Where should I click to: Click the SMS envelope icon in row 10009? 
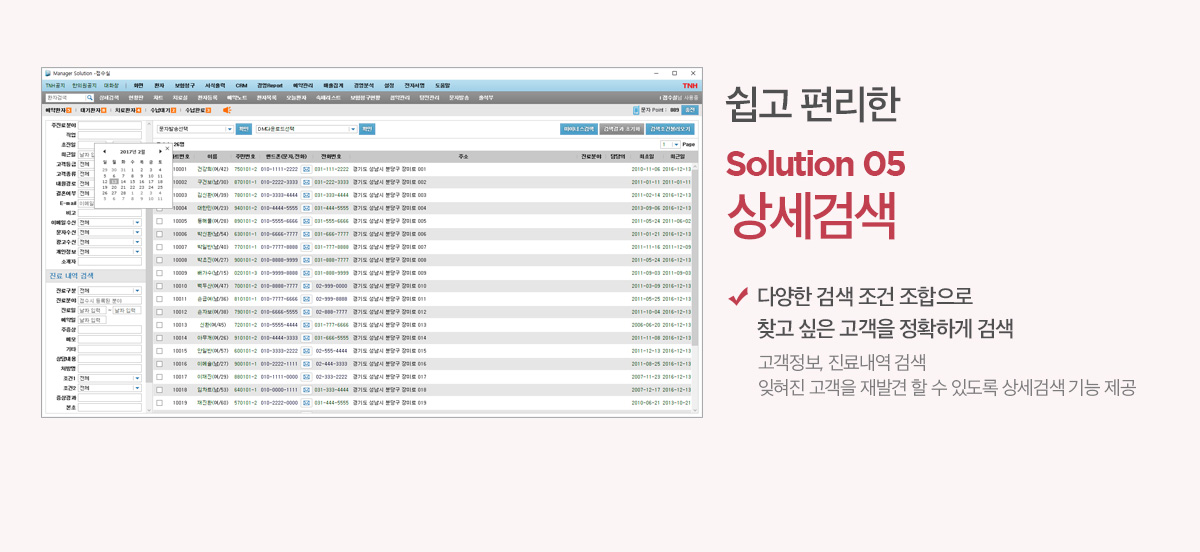pyautogui.click(x=307, y=272)
